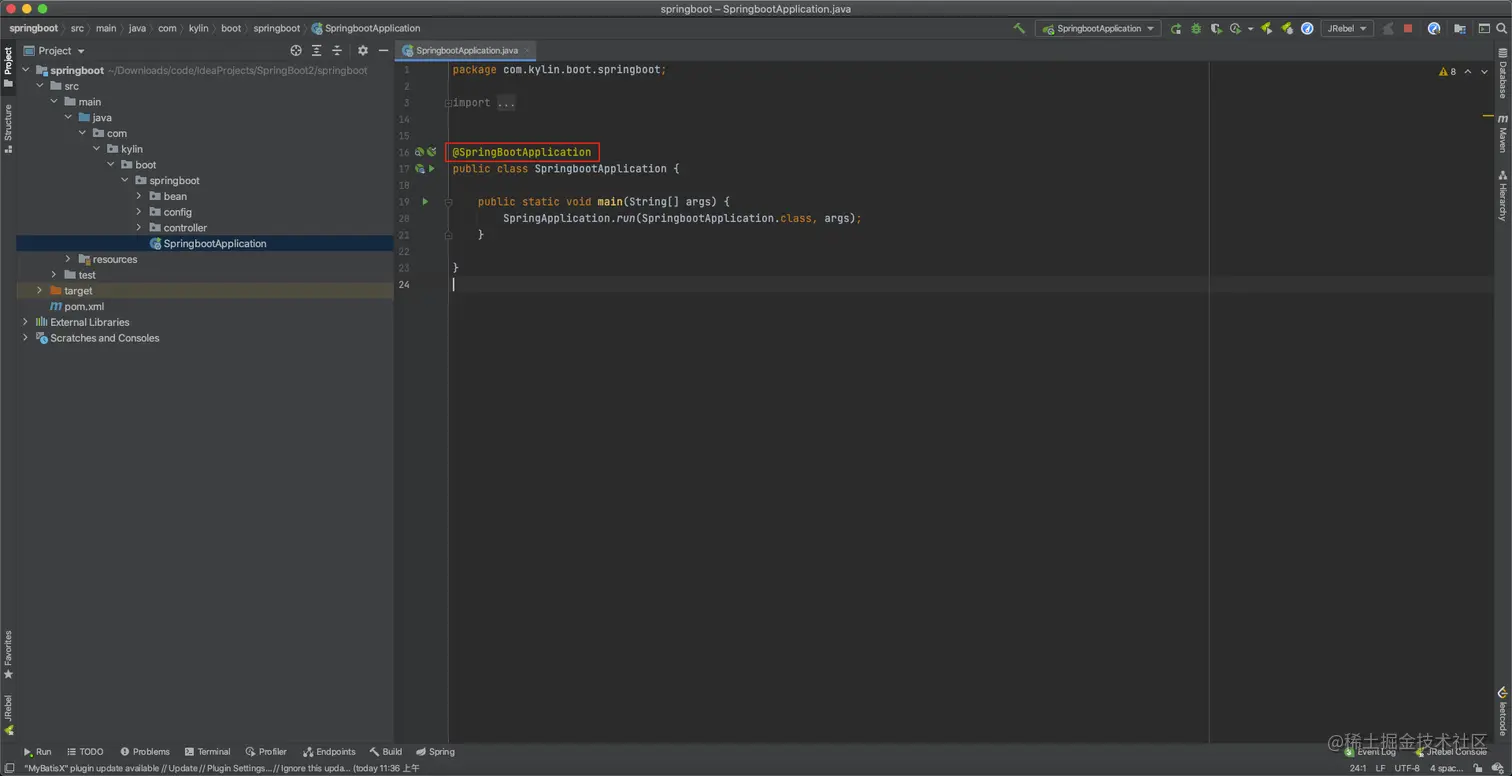Open the profiler options dropdown arrow
This screenshot has width=1512, height=776.
click(x=1250, y=29)
